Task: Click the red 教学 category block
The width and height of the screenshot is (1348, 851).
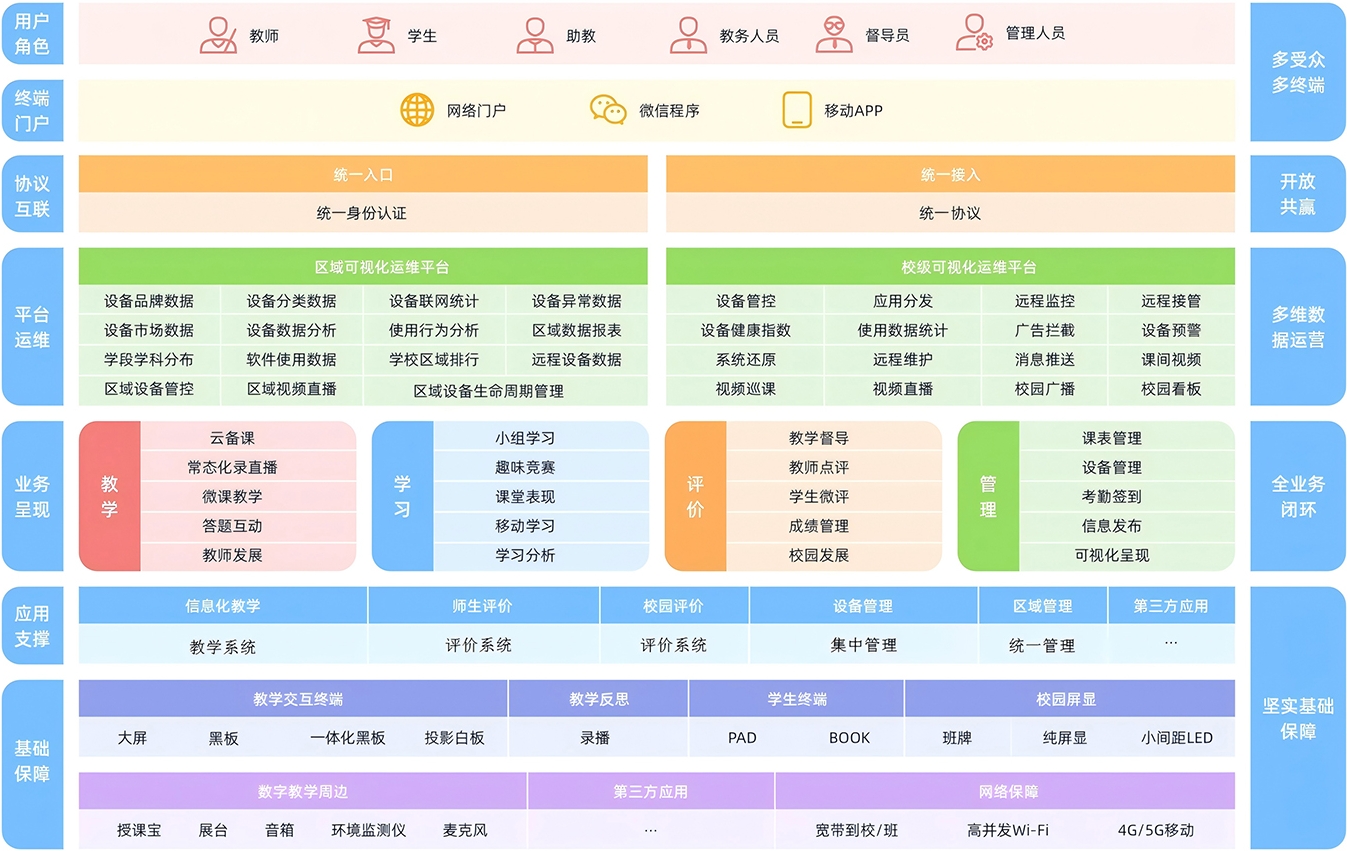Action: point(110,496)
